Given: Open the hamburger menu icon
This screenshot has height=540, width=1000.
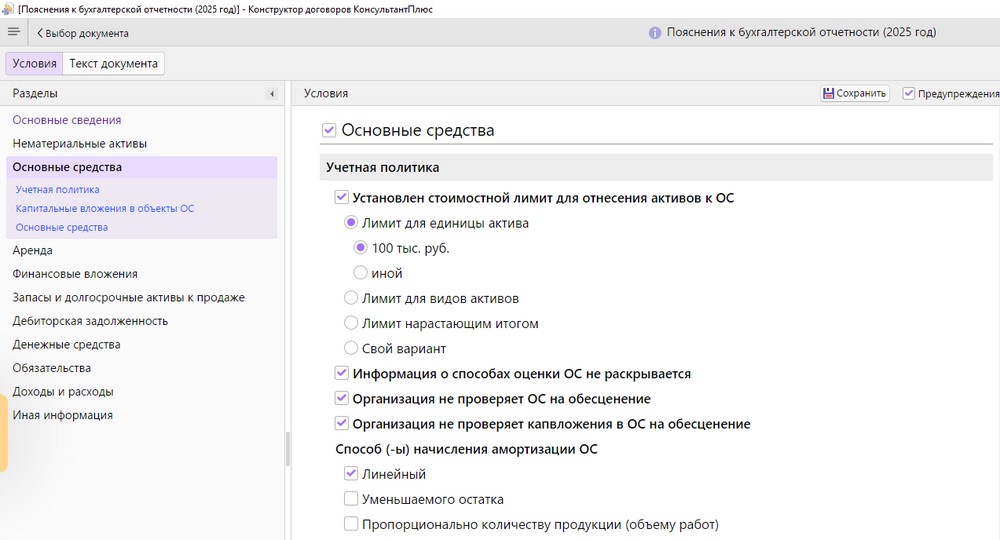Looking at the screenshot, I should click(13, 32).
